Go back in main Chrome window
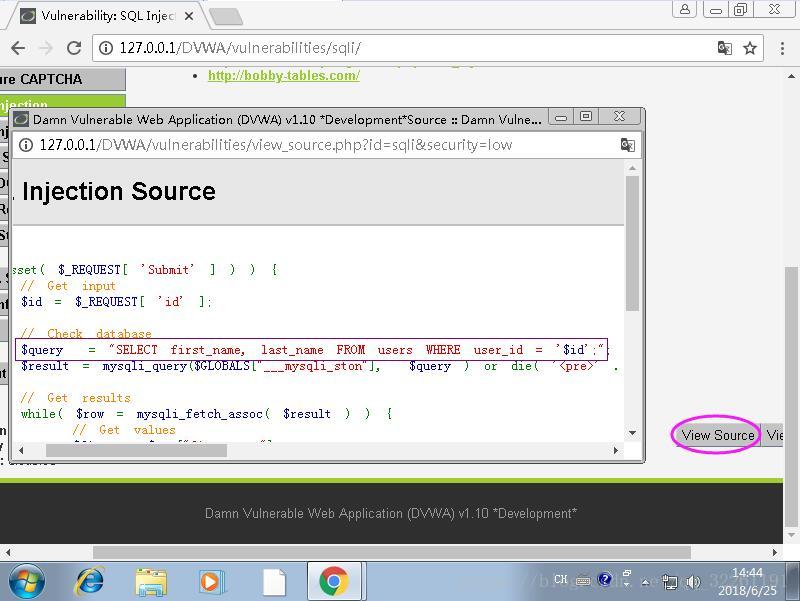 pos(18,48)
